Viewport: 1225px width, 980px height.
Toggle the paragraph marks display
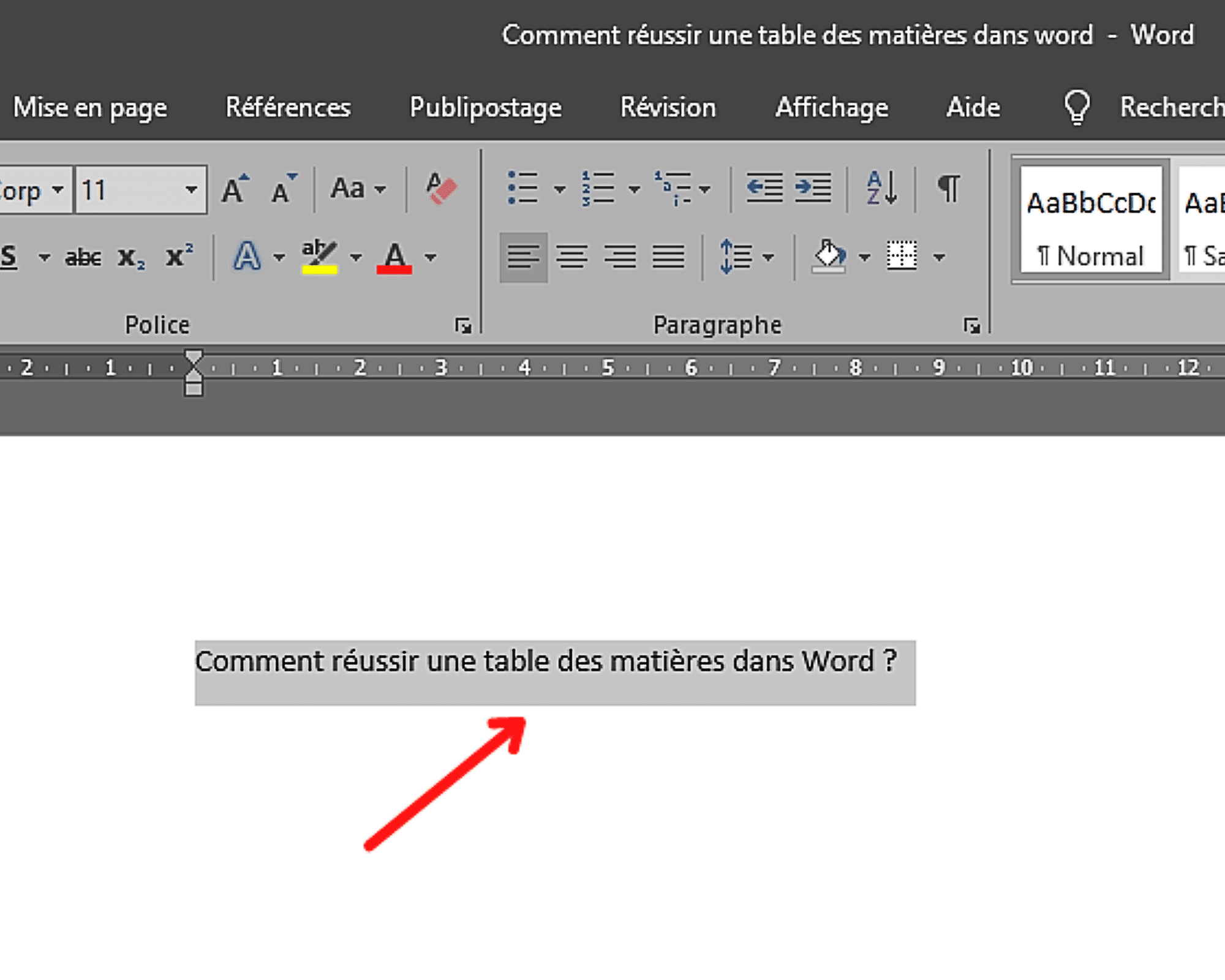(948, 189)
